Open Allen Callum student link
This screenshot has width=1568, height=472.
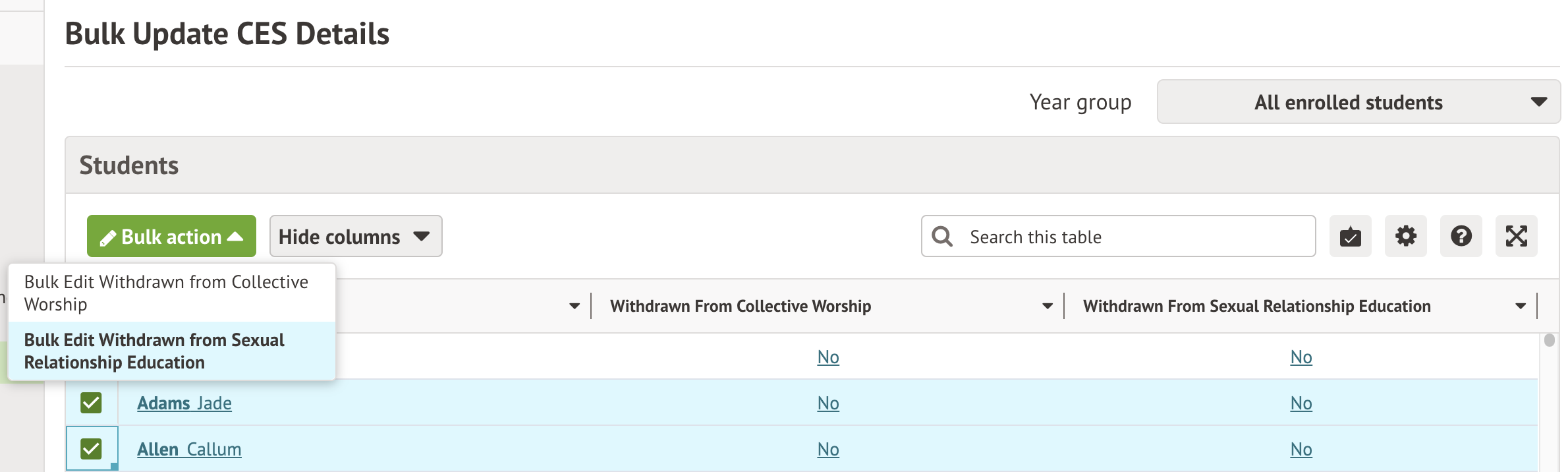[189, 449]
